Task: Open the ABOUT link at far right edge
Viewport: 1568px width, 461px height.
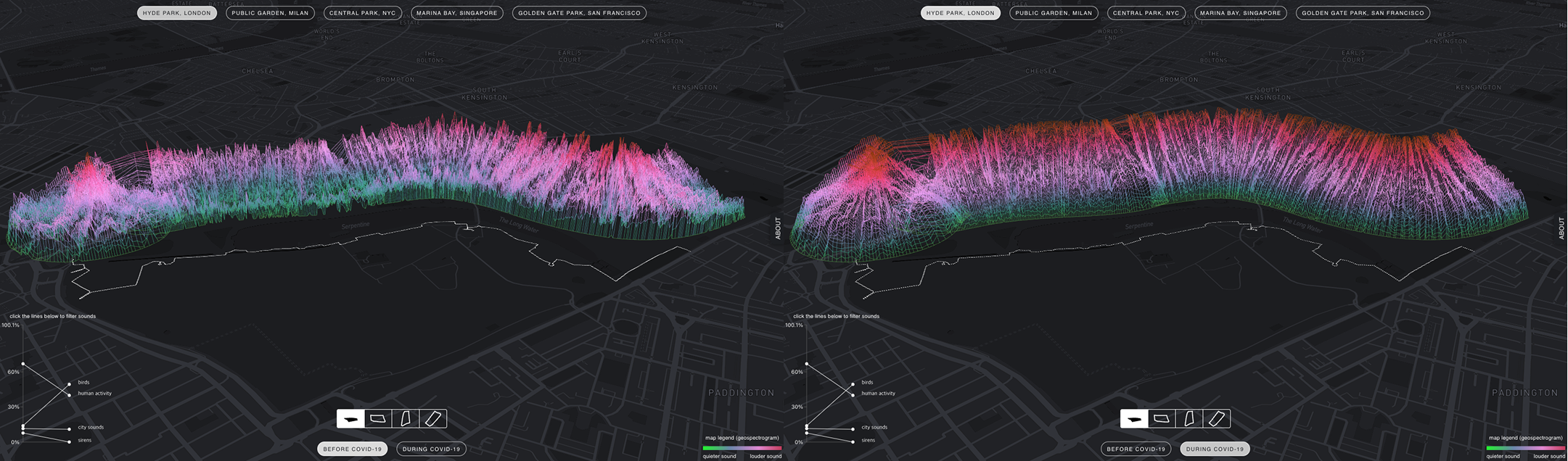Action: pos(1561,228)
